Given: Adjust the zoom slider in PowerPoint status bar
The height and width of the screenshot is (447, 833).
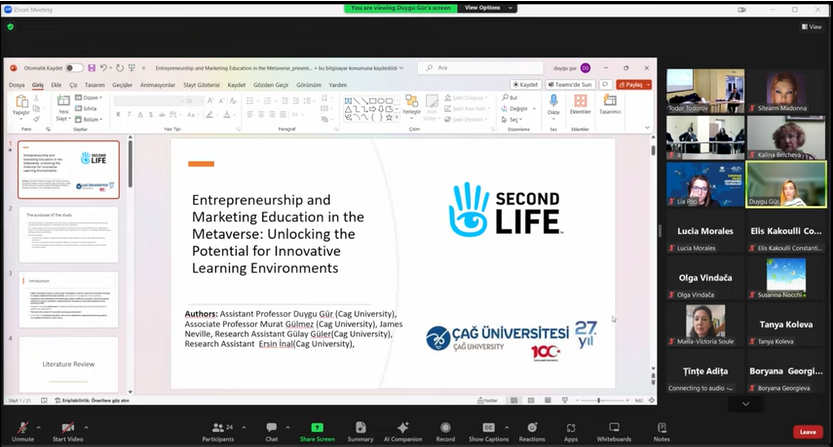Looking at the screenshot, I should 604,400.
